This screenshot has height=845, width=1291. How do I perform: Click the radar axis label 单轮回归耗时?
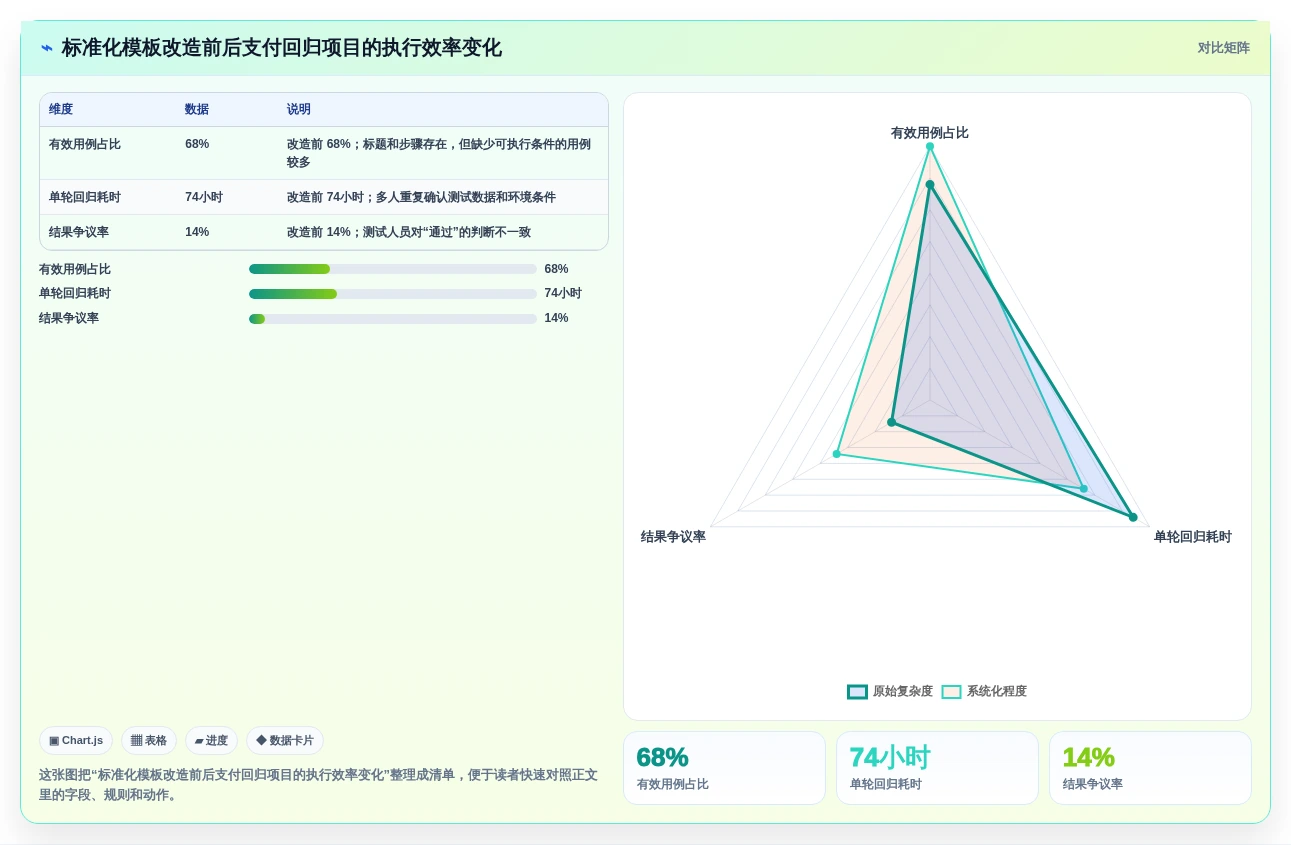pos(1193,536)
